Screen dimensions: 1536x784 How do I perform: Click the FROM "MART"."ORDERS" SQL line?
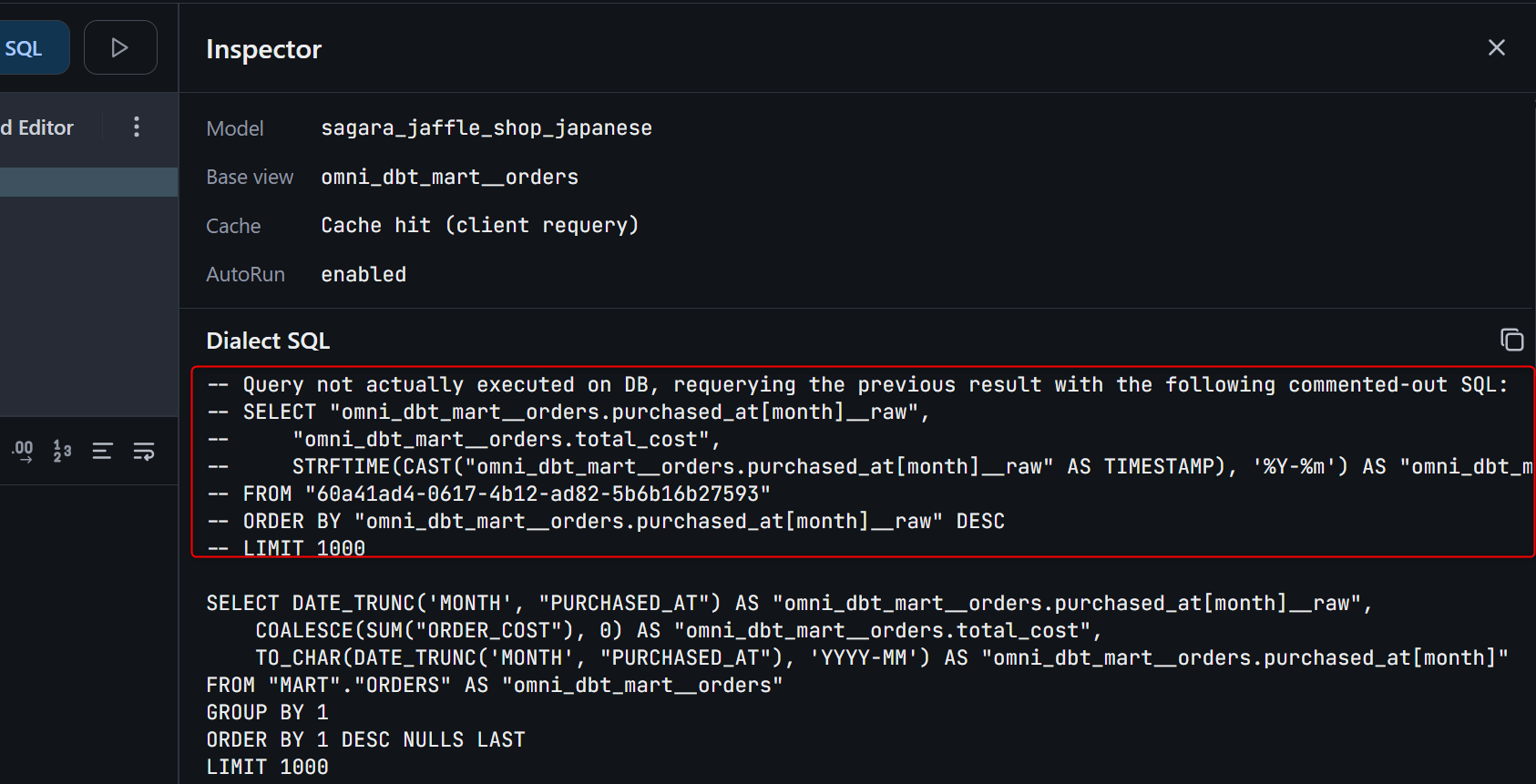[x=494, y=685]
